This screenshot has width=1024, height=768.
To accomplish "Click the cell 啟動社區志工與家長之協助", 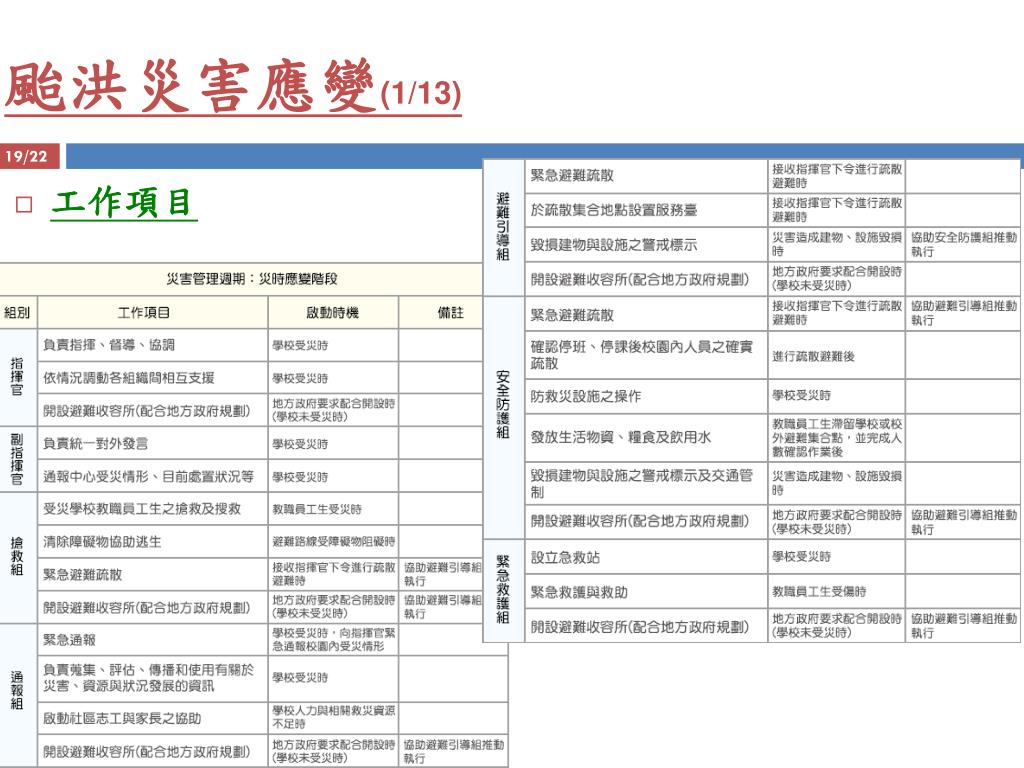I will (153, 718).
